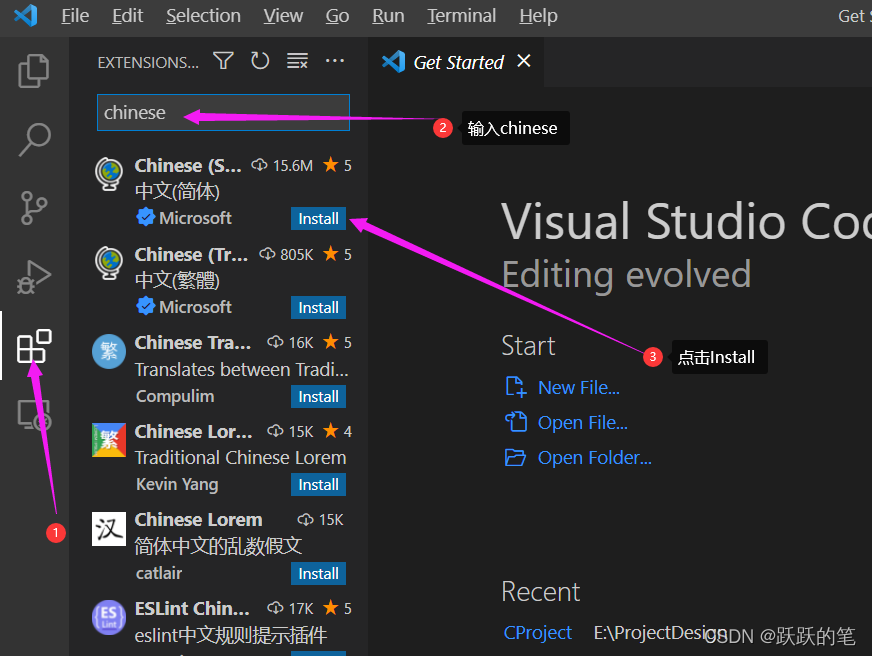Image resolution: width=872 pixels, height=656 pixels.
Task: Click the Get Started tab's VS Code icon
Action: (x=394, y=62)
